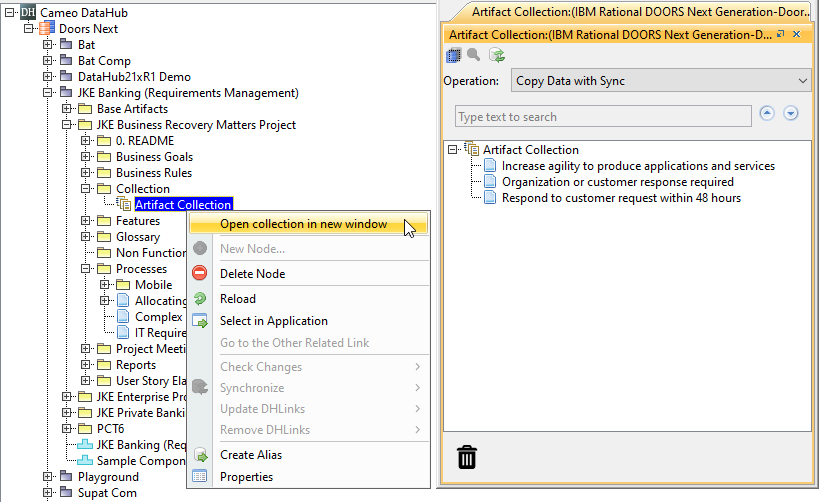
Task: Click the Sample Compon component icon
Action: click(85, 460)
